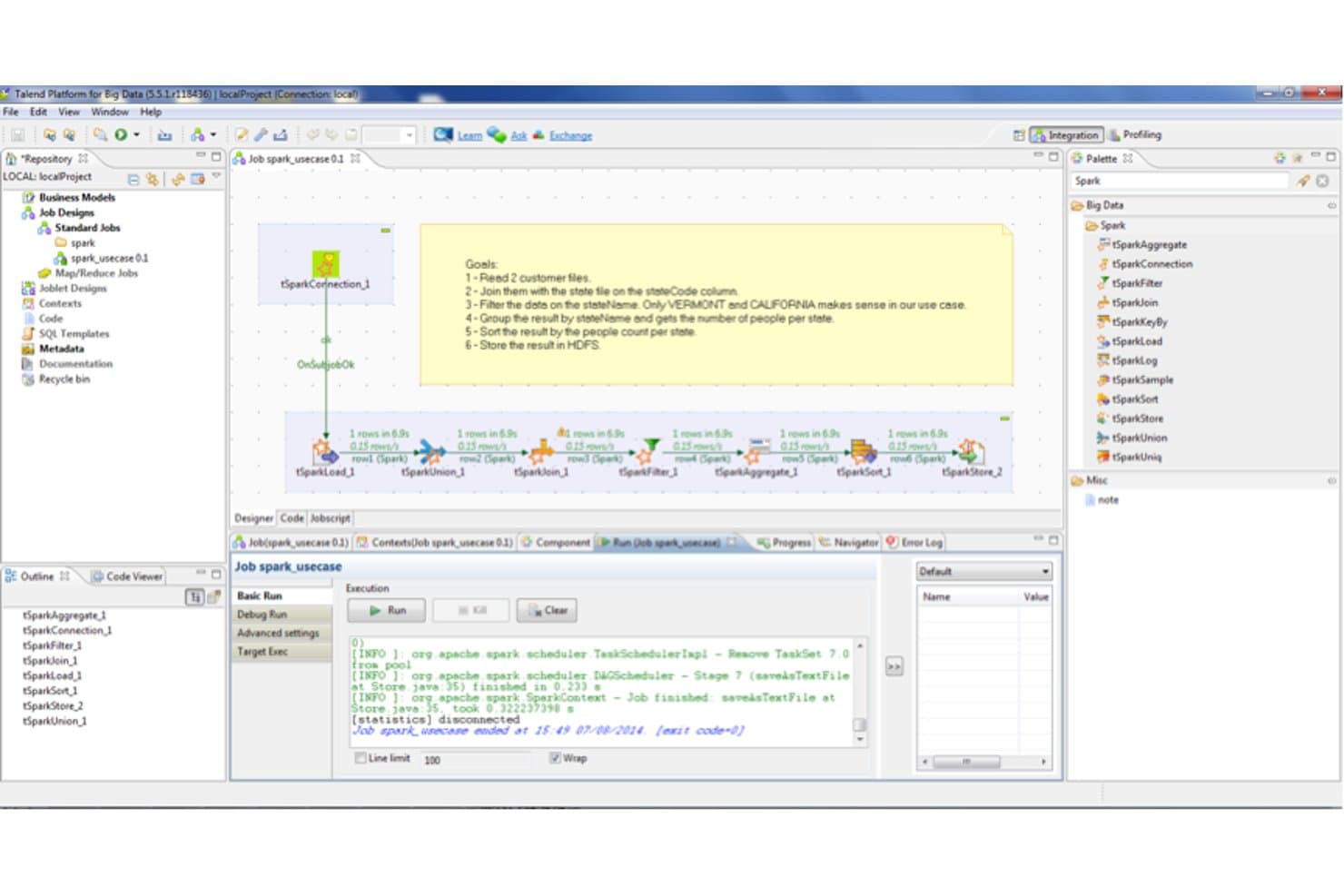This screenshot has height=896, width=1344.
Task: Pick tSparkSample from the Palette
Action: [1135, 379]
